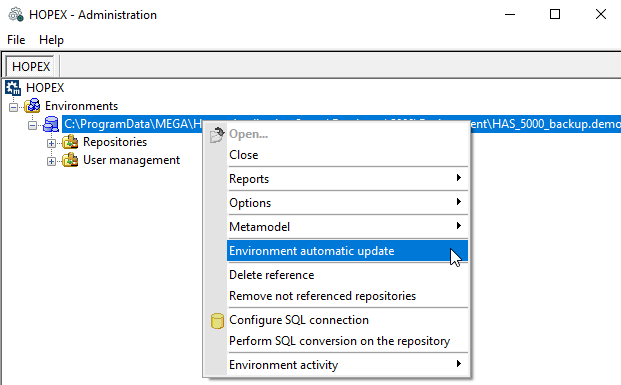Expand the User management node
The height and width of the screenshot is (385, 621).
pos(51,161)
